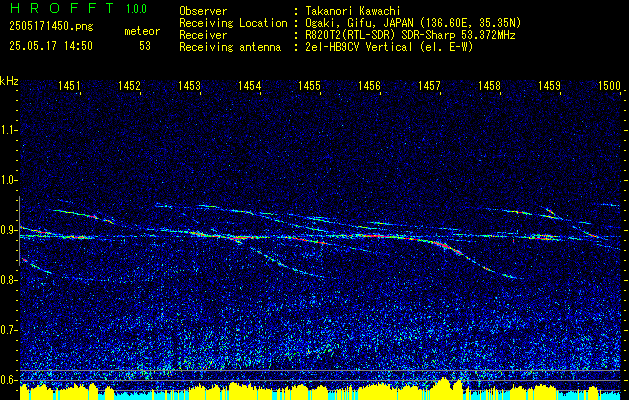
Task: Click the 1.0 kHz axis label
Action: point(8,180)
